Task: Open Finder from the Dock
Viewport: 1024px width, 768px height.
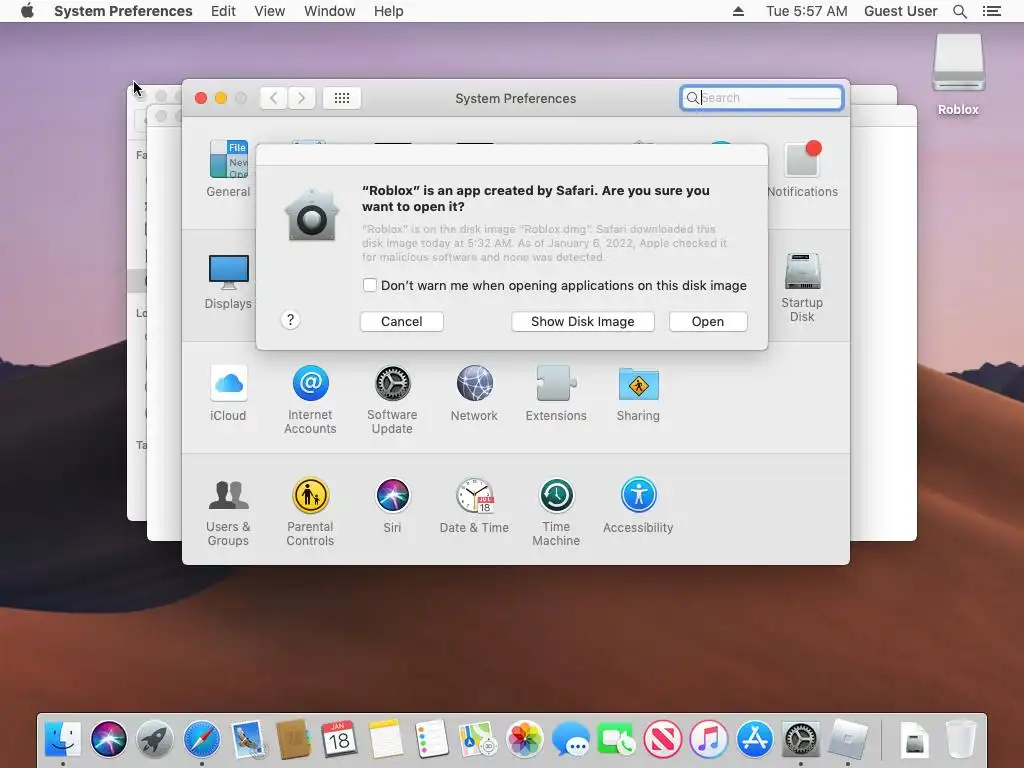Action: pyautogui.click(x=63, y=739)
